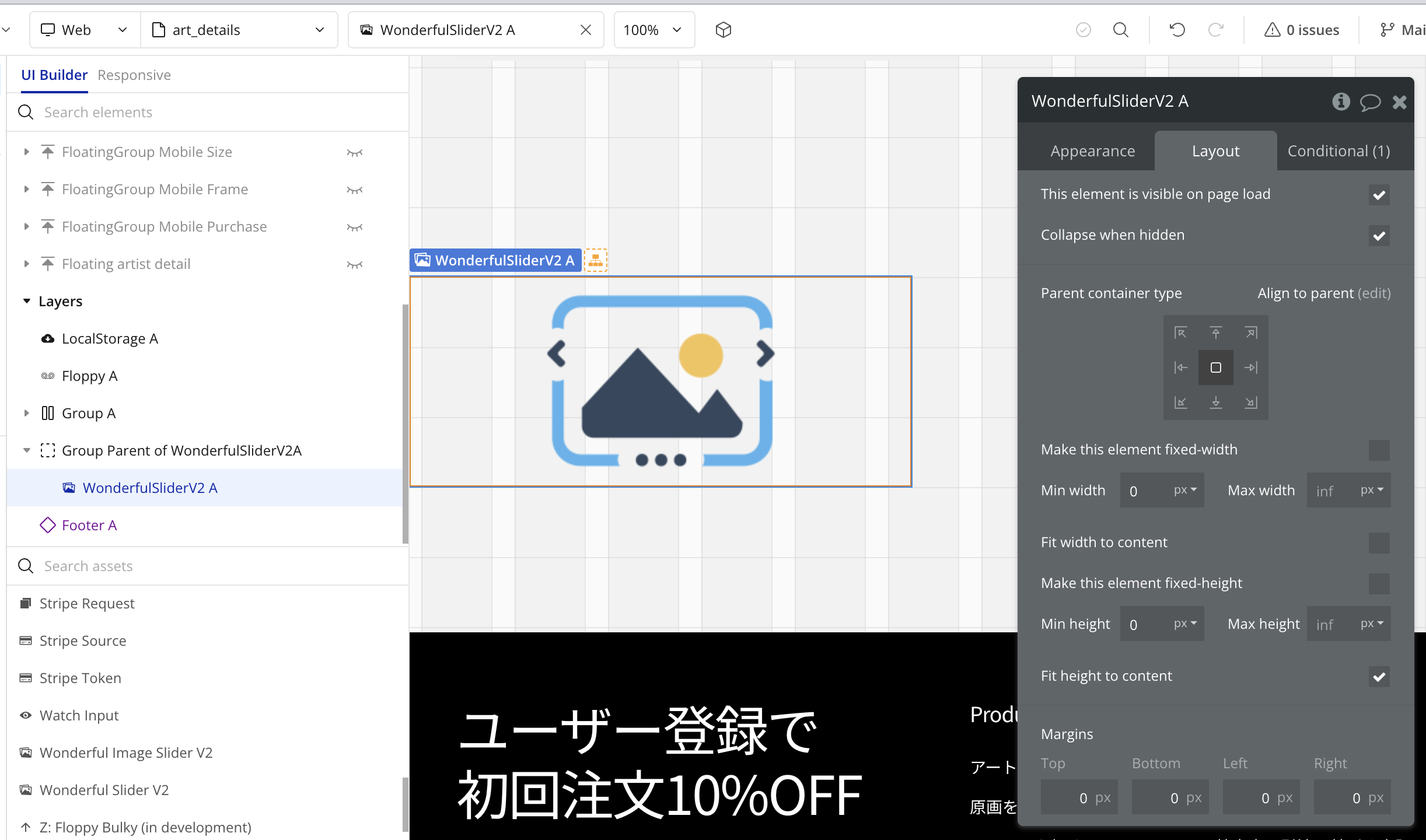Screen dimensions: 1426x840
Task: Open Max height unit px dropdown
Action: (1372, 624)
